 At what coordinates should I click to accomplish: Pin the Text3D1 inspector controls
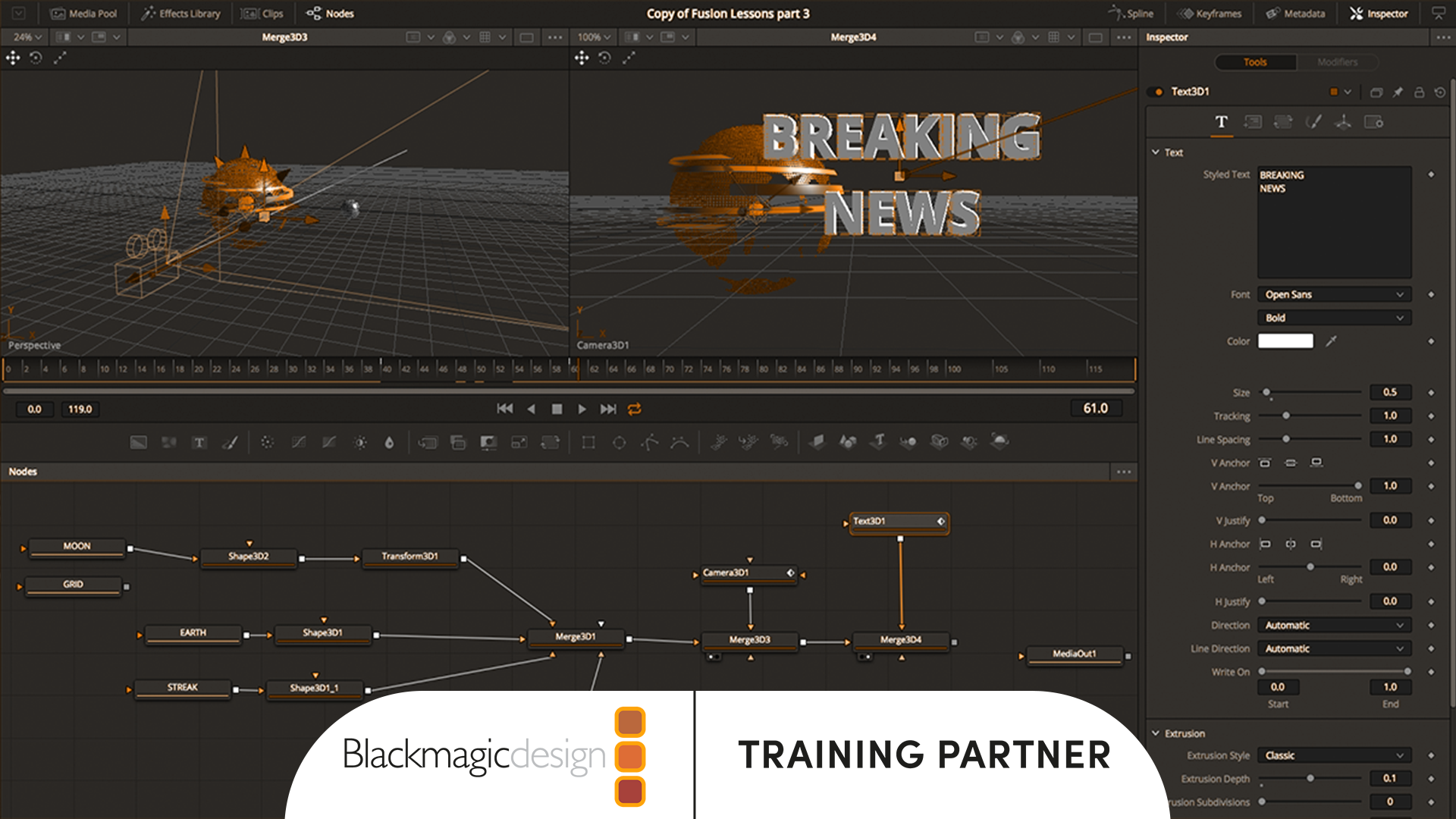[x=1398, y=92]
